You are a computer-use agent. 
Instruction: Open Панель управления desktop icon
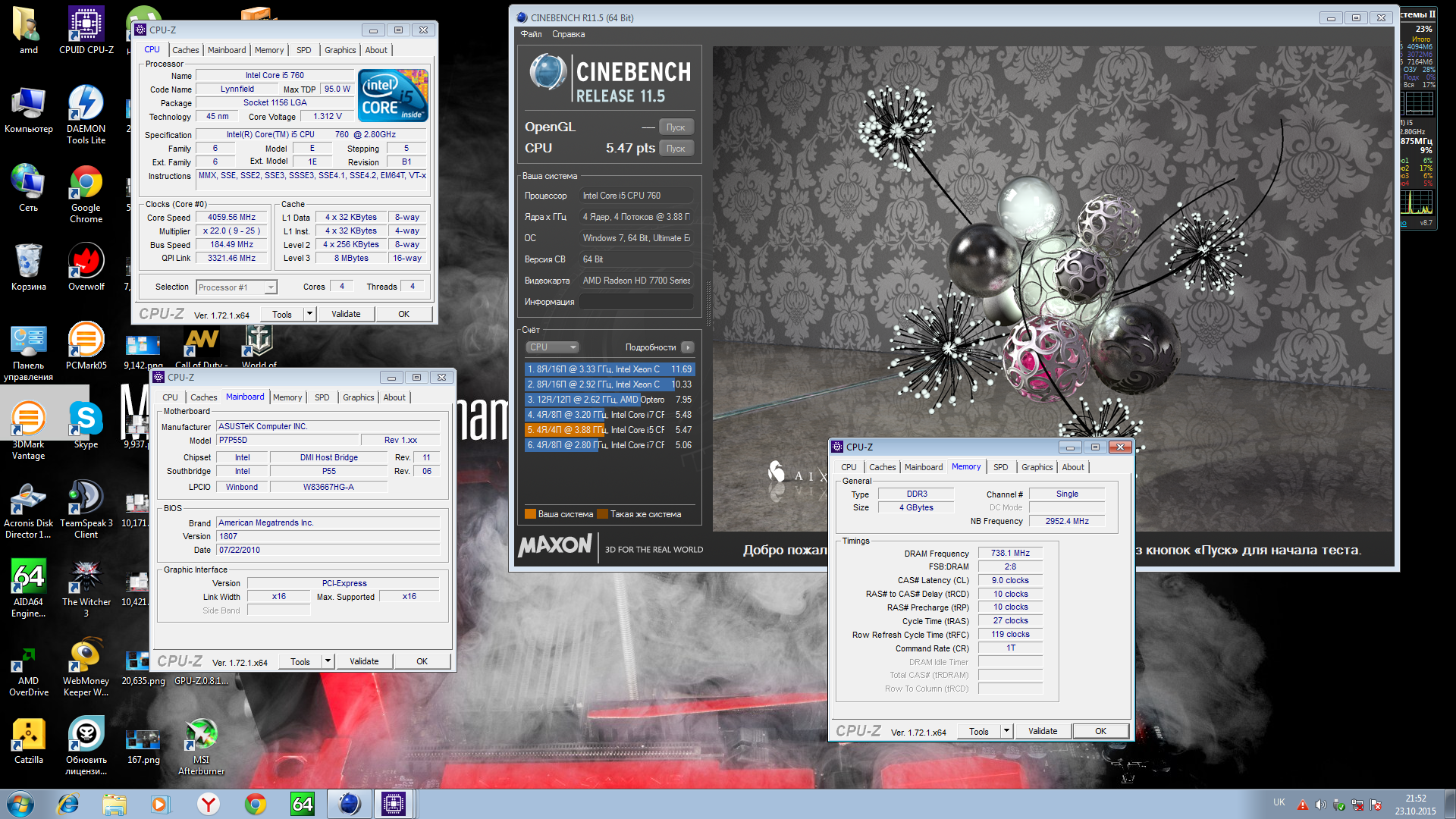(x=28, y=352)
